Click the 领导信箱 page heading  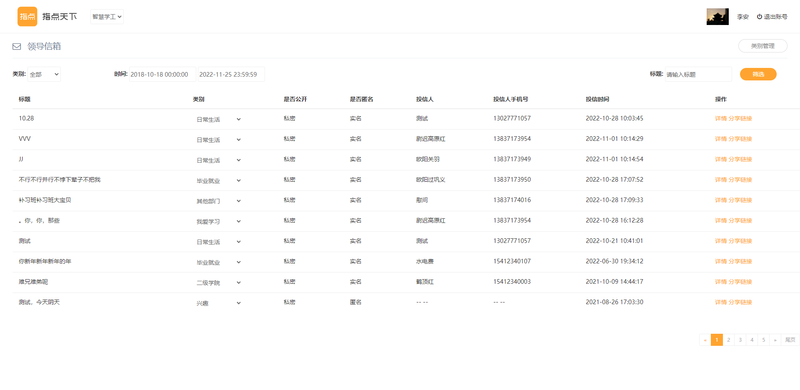(44, 46)
